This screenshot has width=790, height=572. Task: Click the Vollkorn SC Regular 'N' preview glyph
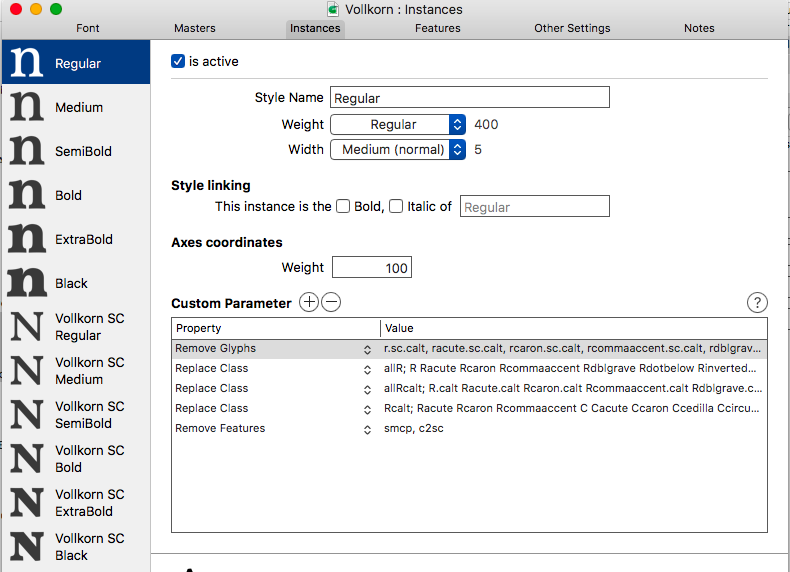click(26, 327)
